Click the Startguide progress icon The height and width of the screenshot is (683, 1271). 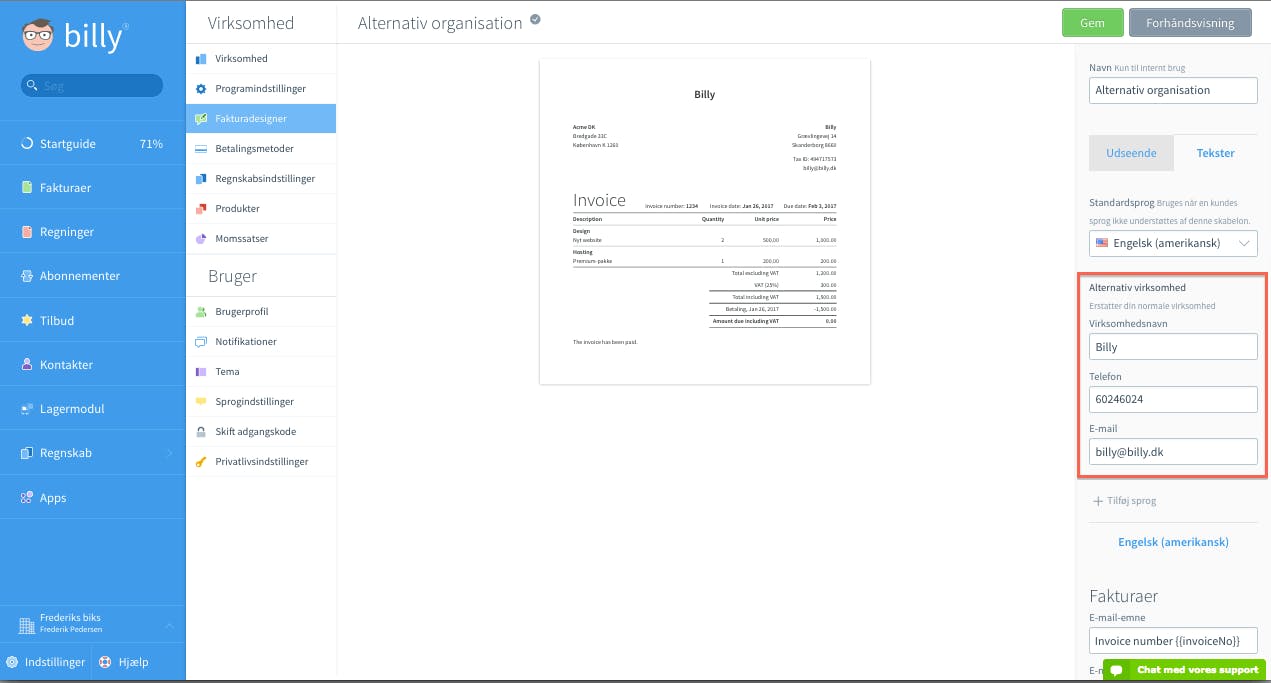click(28, 144)
